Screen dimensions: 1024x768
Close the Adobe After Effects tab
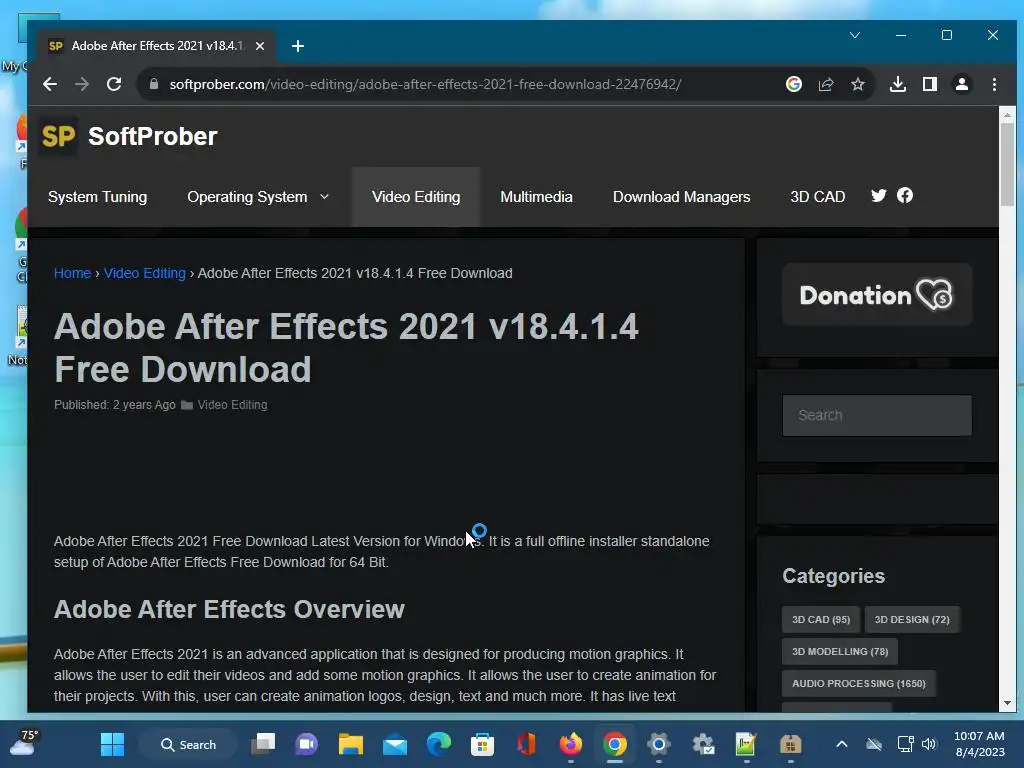point(260,46)
